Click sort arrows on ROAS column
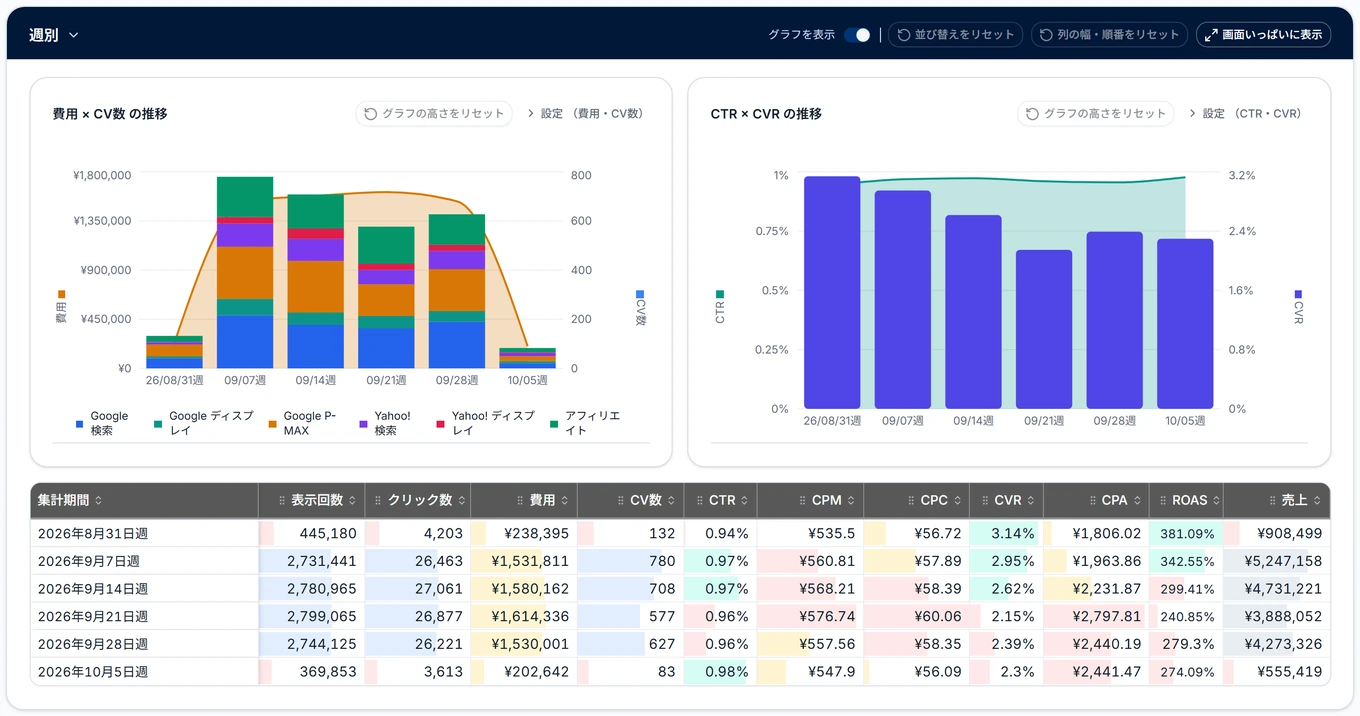 coord(1216,500)
